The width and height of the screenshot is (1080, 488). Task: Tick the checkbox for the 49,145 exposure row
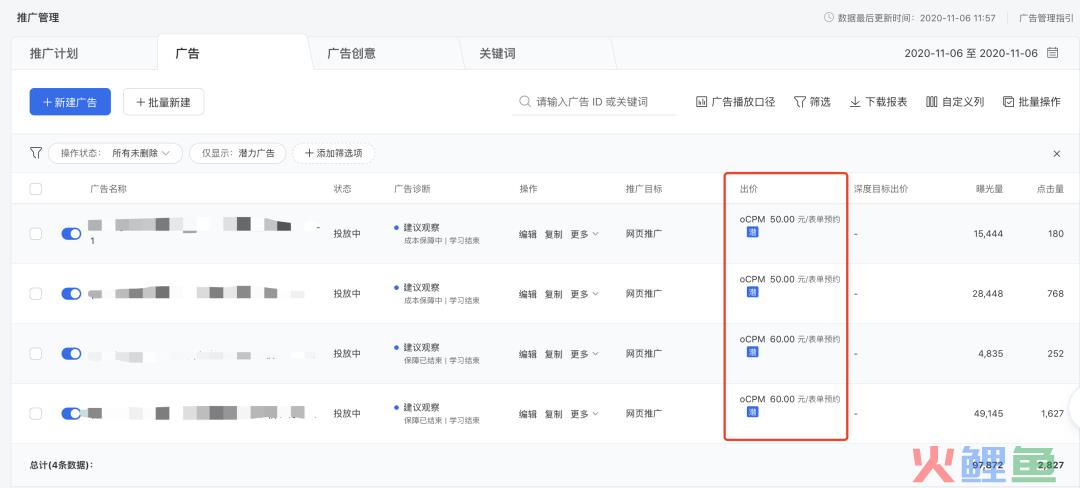36,414
